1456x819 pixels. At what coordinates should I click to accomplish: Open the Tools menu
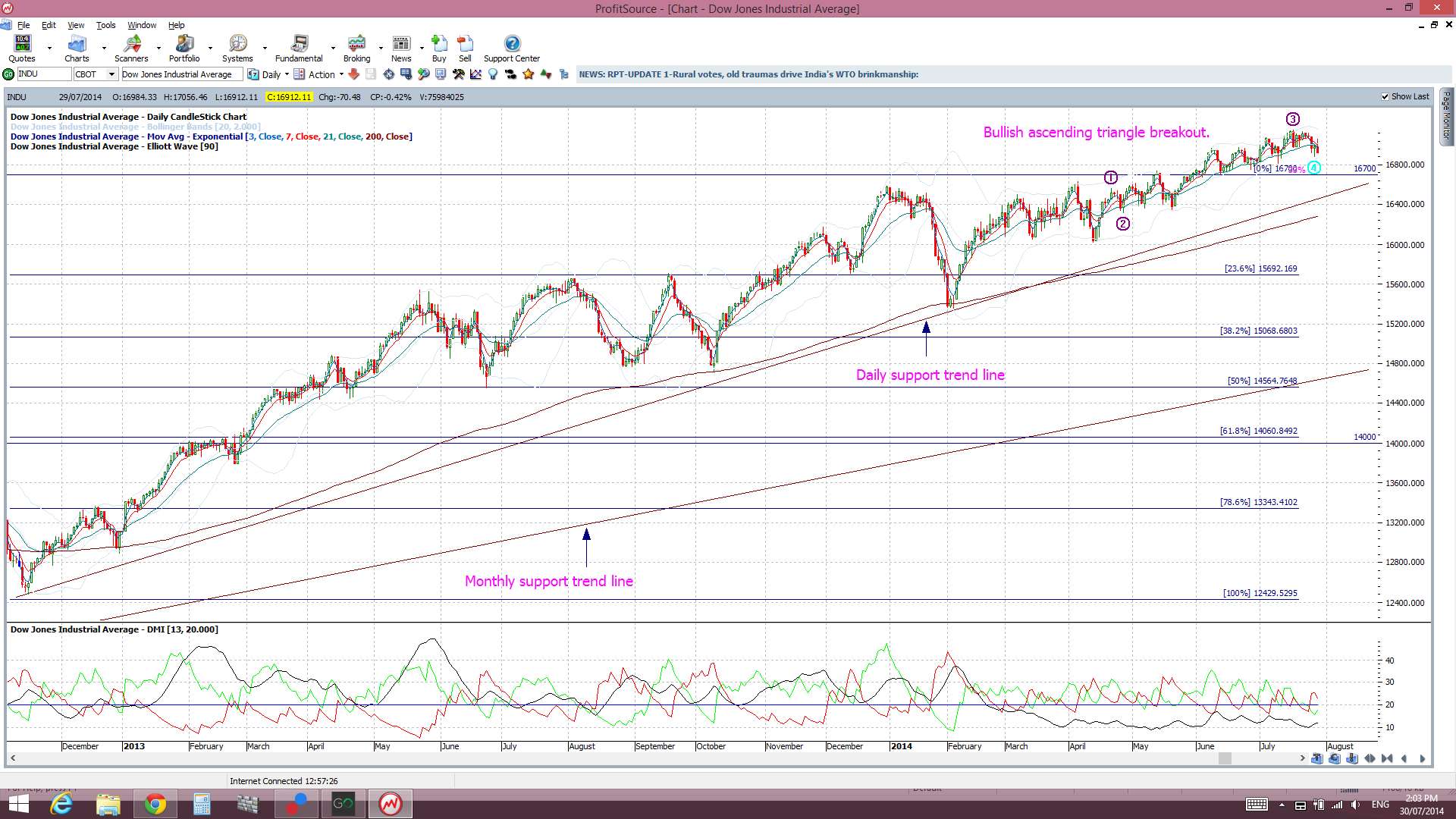(105, 25)
